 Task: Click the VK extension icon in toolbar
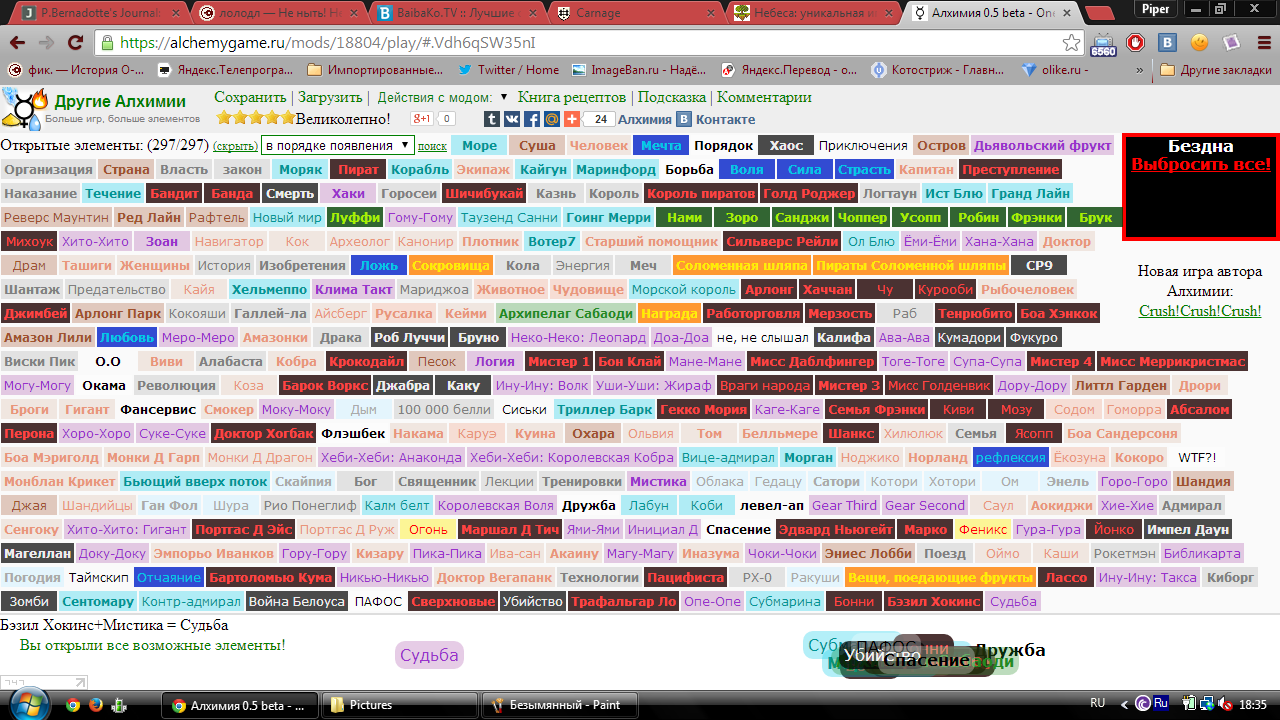pyautogui.click(x=1167, y=43)
